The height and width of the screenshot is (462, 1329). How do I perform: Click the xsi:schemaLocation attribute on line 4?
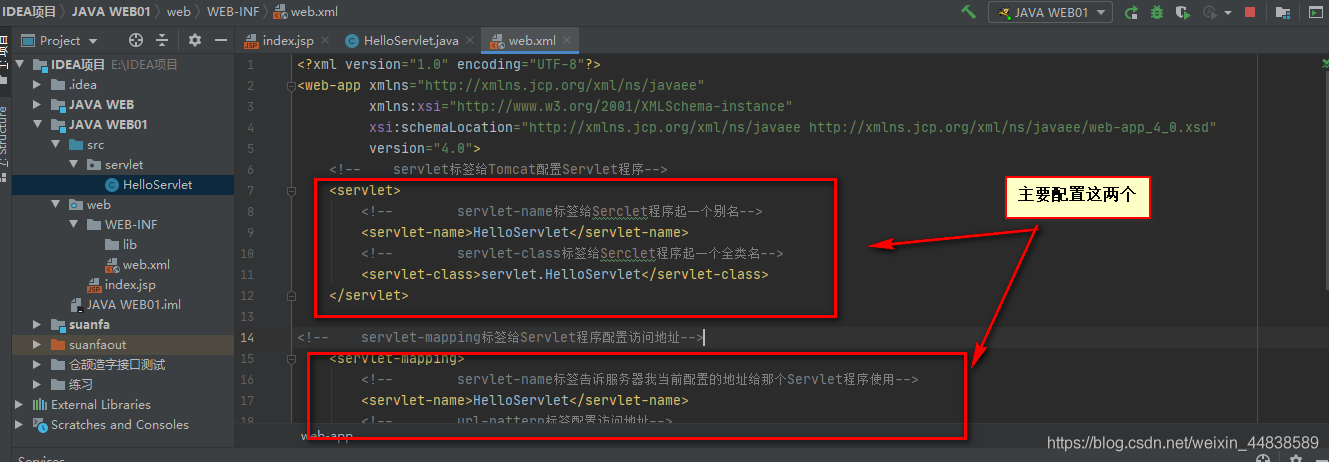440,127
